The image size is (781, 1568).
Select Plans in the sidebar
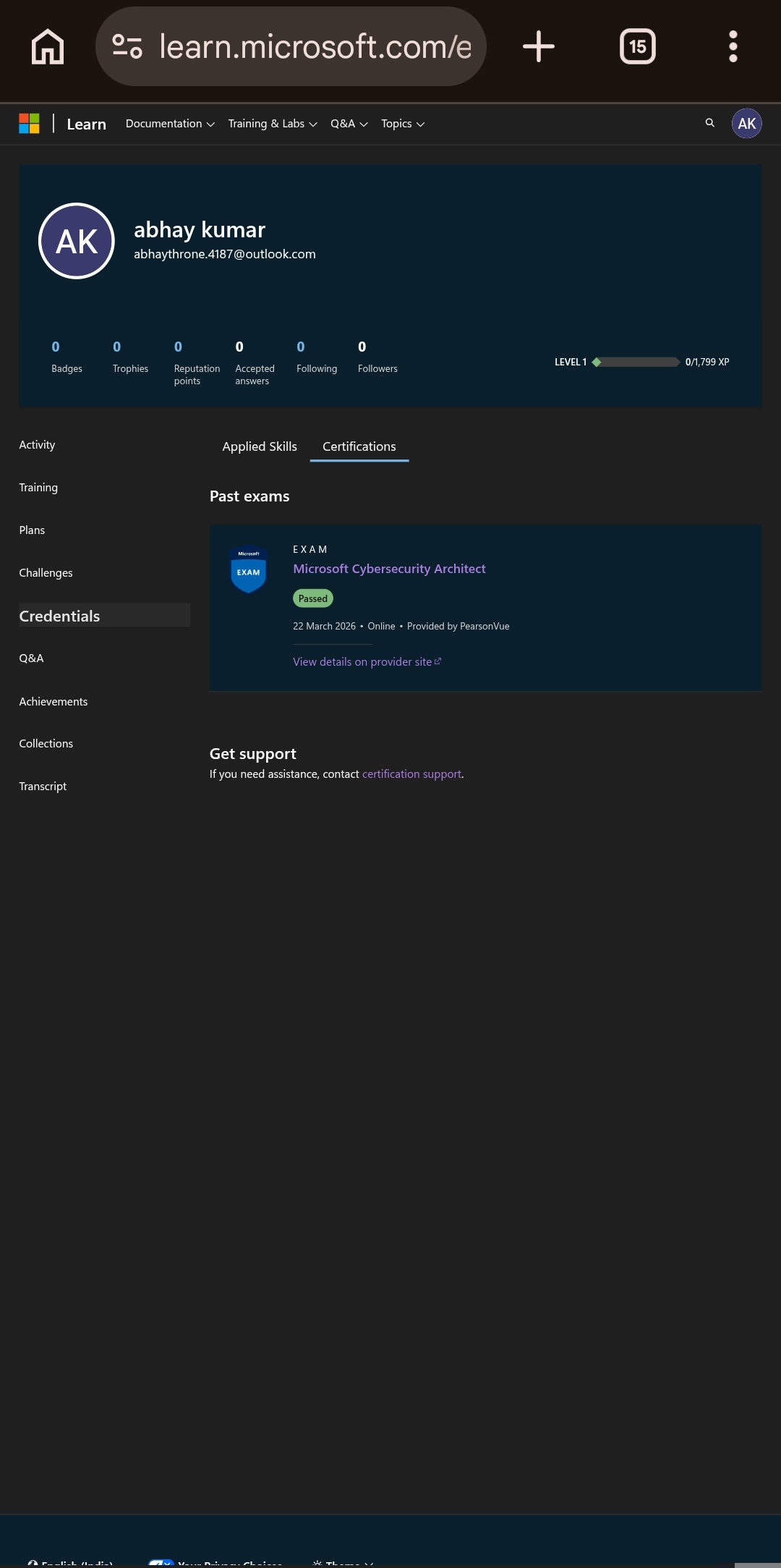coord(32,530)
